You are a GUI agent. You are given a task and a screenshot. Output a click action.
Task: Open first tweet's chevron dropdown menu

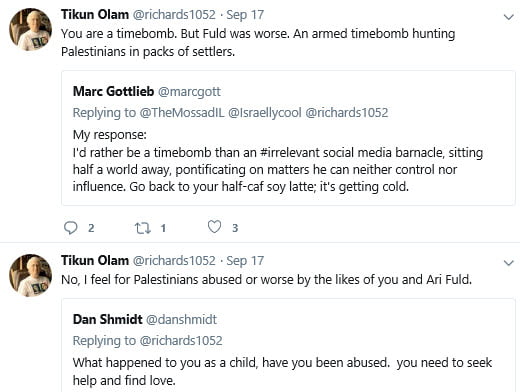pyautogui.click(x=509, y=17)
